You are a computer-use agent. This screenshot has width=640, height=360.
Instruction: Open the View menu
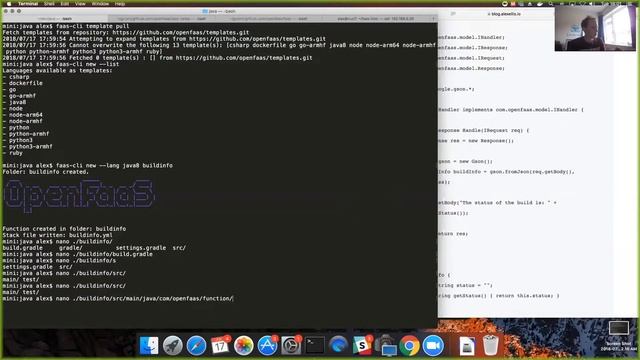click(x=80, y=3)
